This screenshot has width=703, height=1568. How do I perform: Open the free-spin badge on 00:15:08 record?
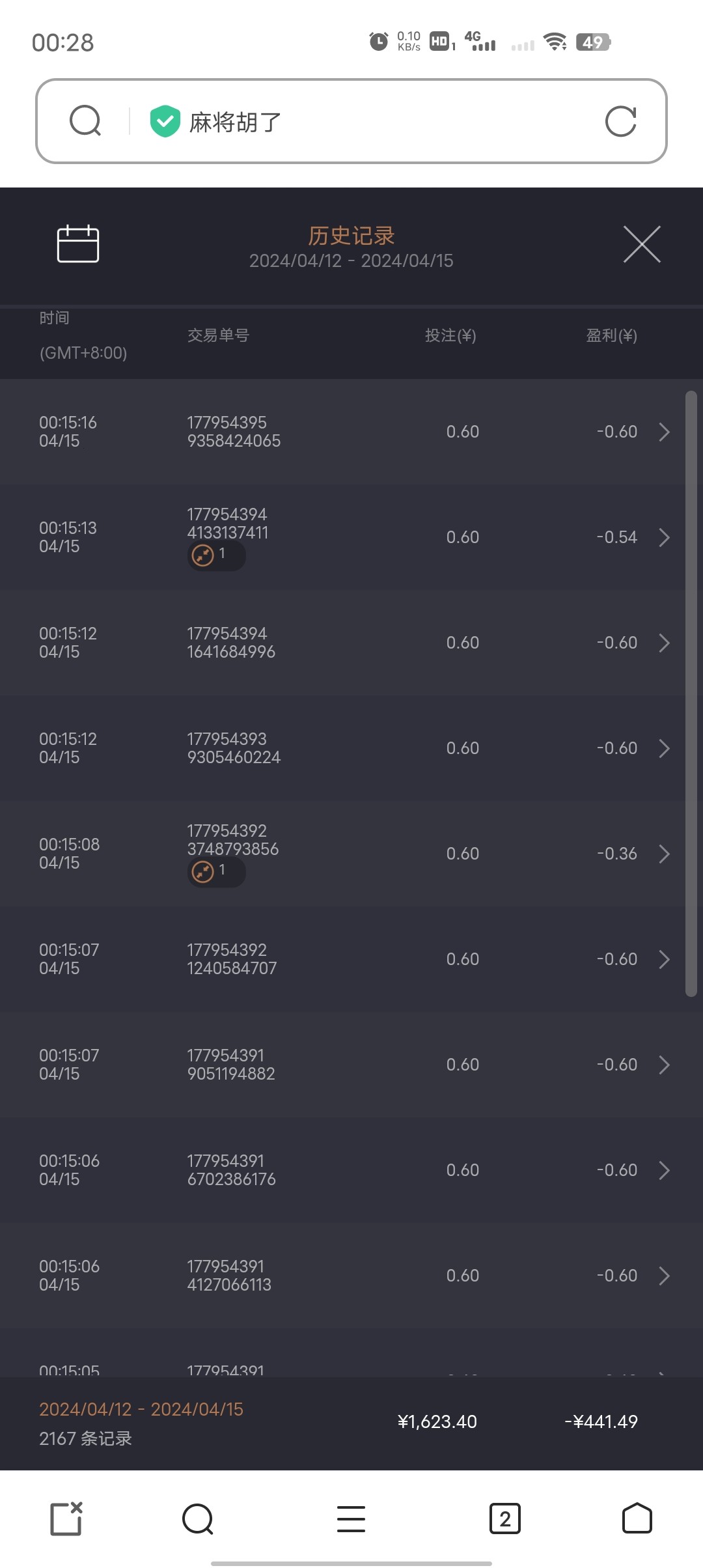click(x=216, y=872)
